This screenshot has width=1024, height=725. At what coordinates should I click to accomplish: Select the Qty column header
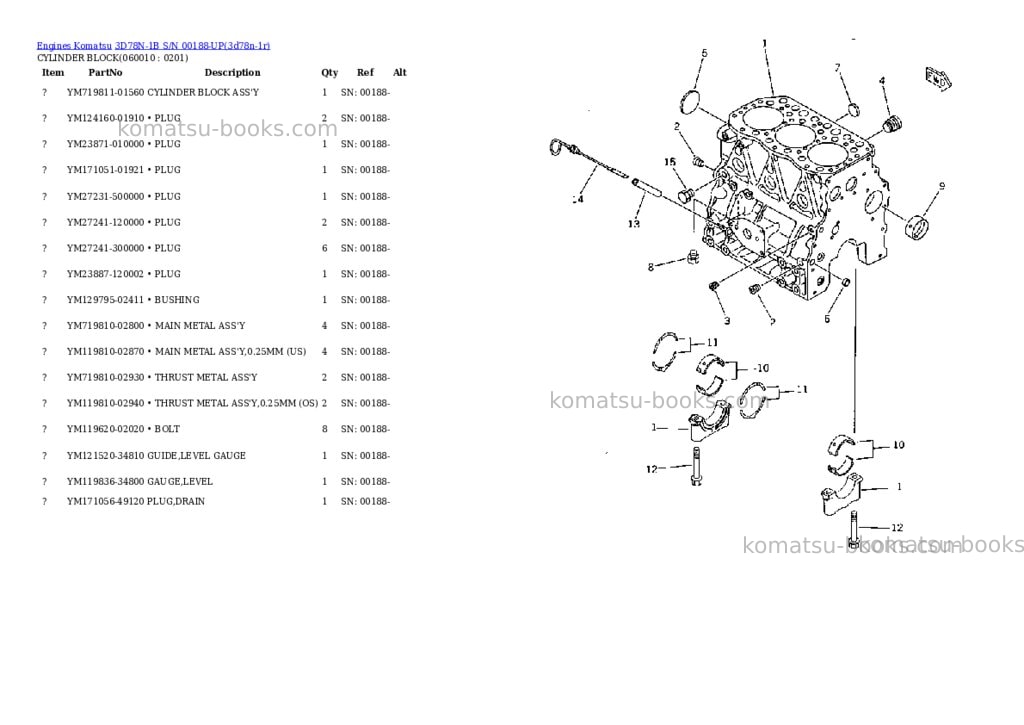(329, 72)
